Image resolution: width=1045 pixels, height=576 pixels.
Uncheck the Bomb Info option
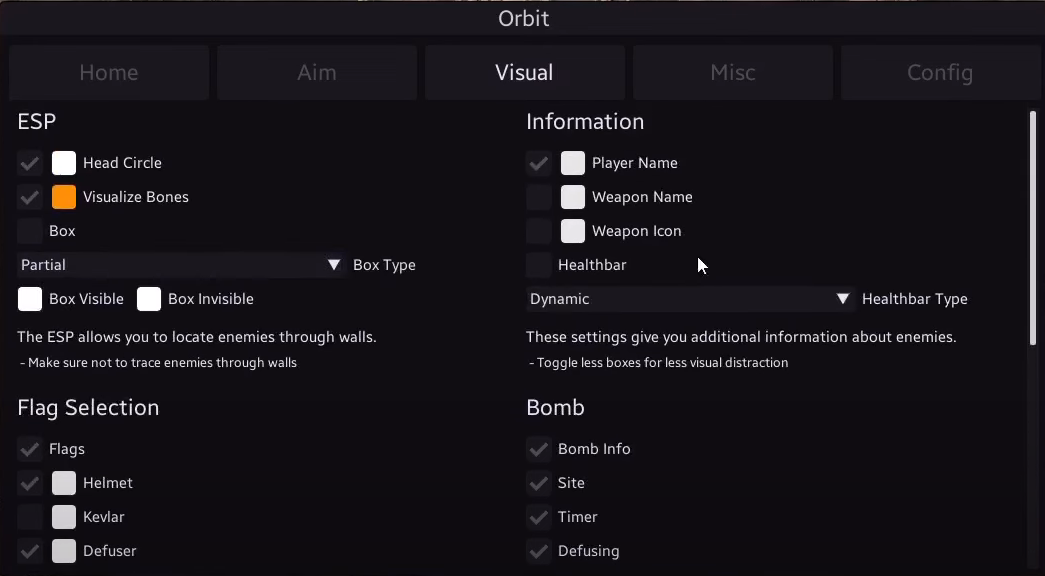pyautogui.click(x=539, y=449)
